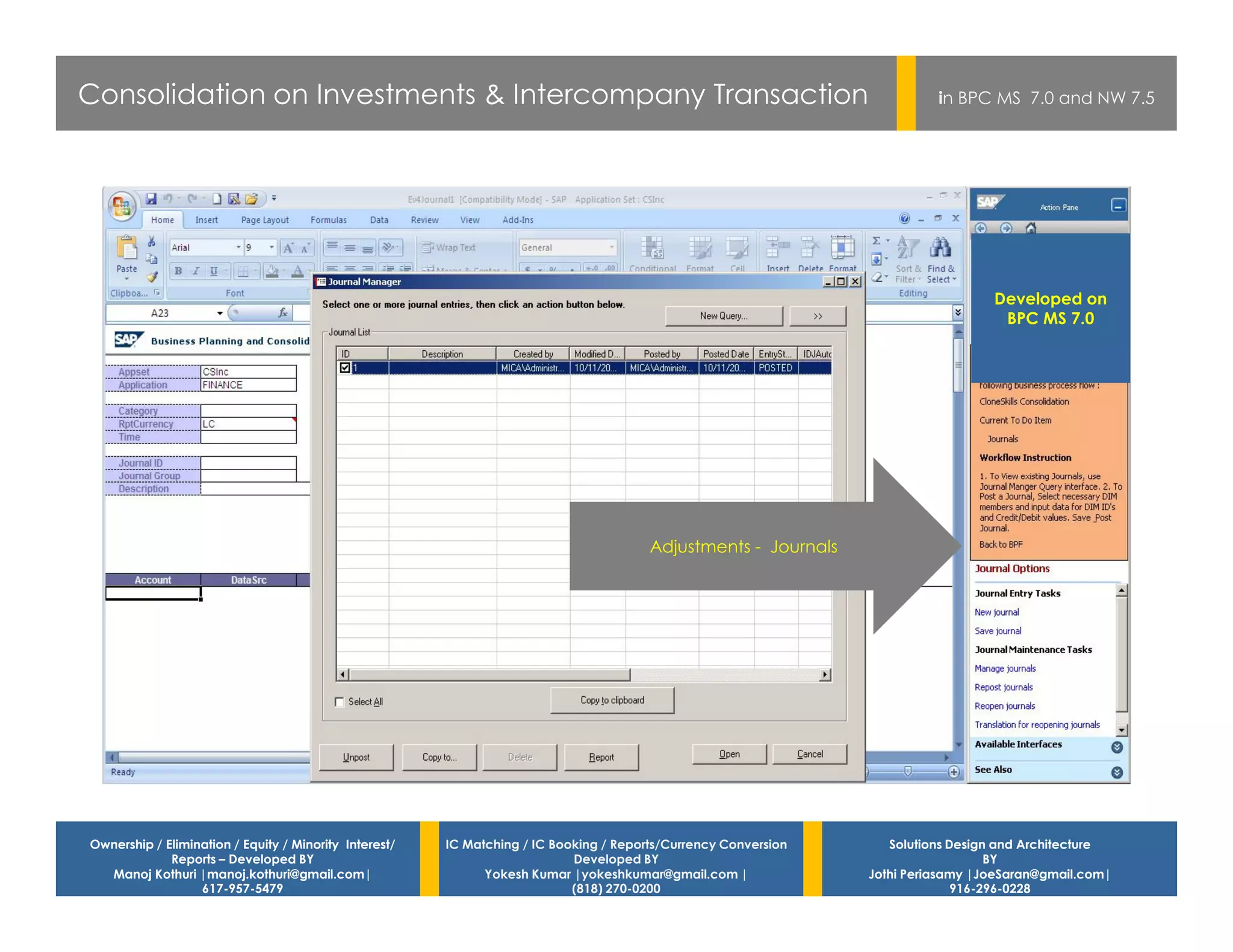Click the Top Align icon
1233x952 pixels.
(332, 247)
